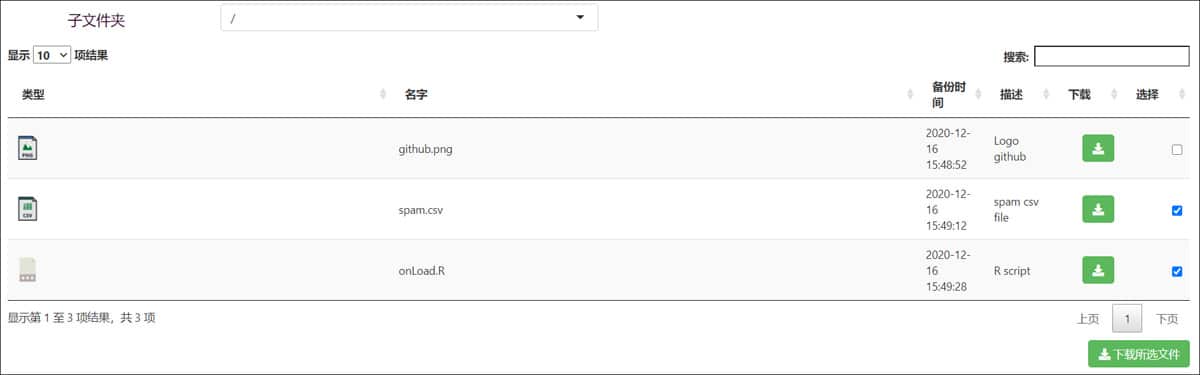Image resolution: width=1200 pixels, height=375 pixels.
Task: Click the 搜索 search input field
Action: point(1111,57)
